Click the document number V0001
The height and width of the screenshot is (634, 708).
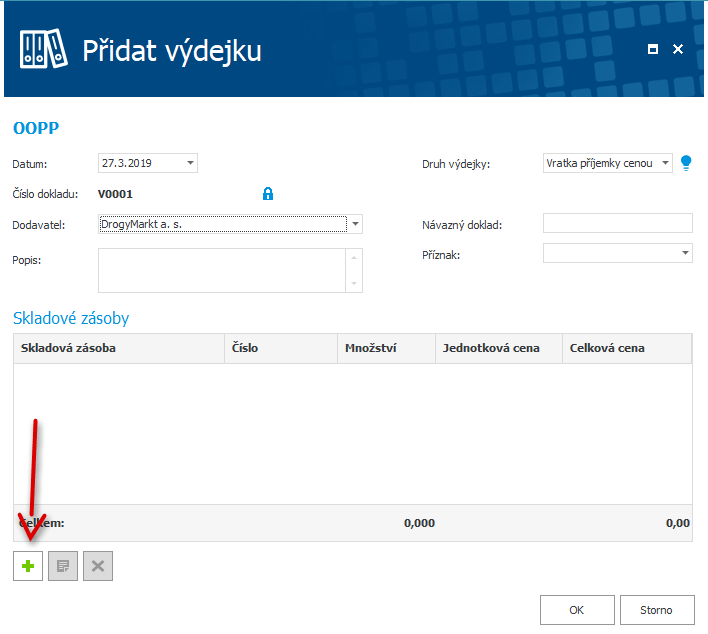click(115, 194)
